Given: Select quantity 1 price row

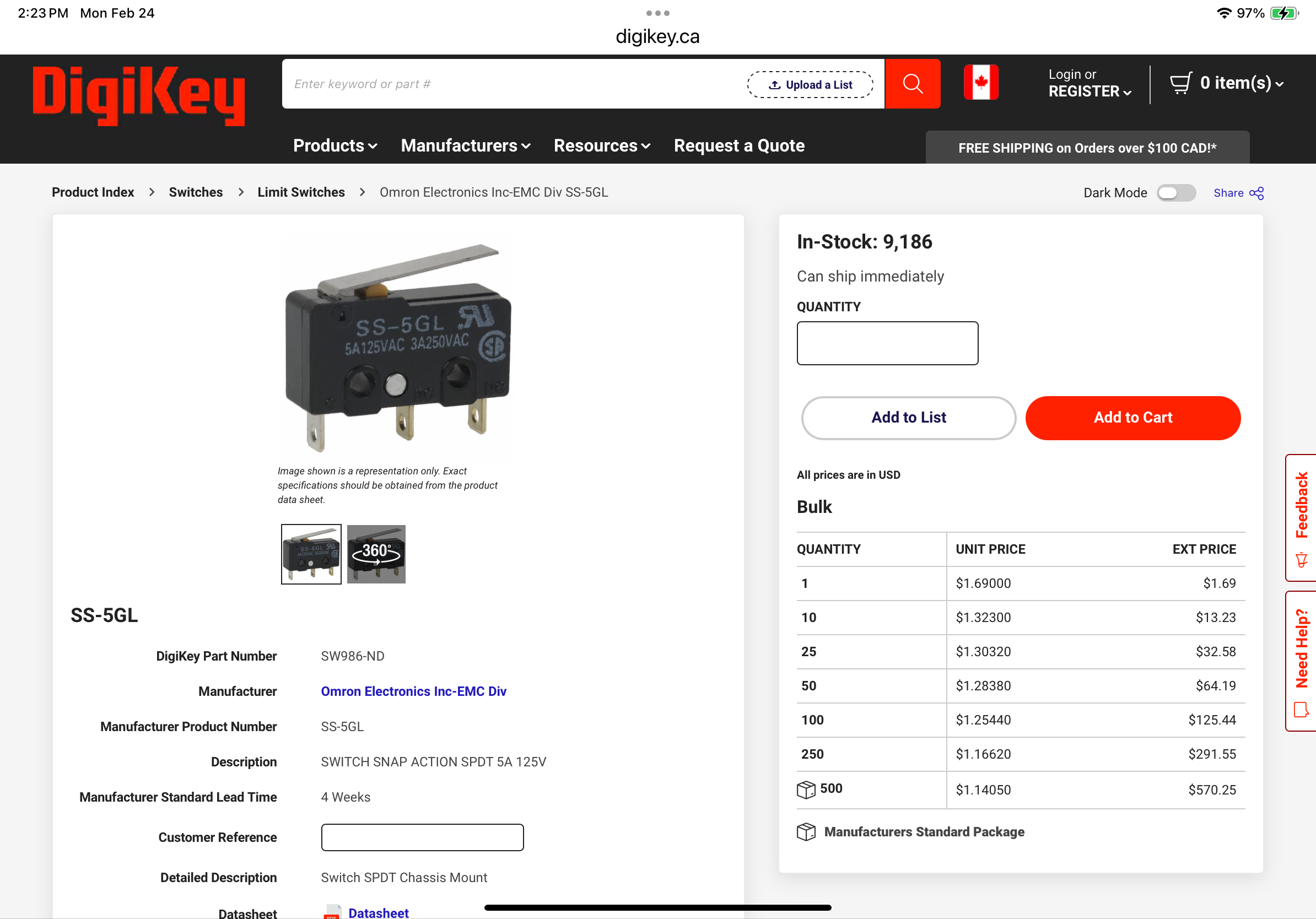Looking at the screenshot, I should tap(1020, 583).
